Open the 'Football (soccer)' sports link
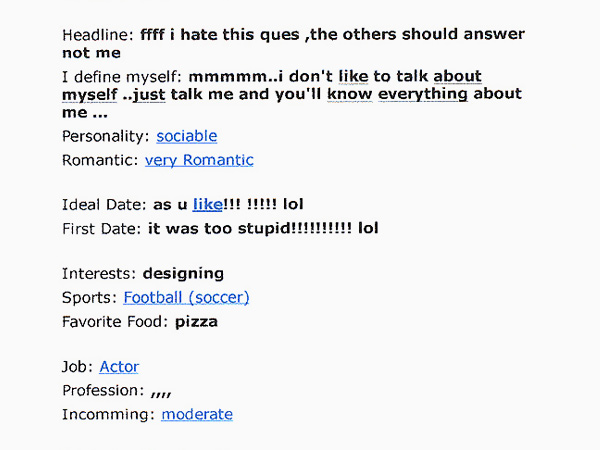 click(x=186, y=297)
